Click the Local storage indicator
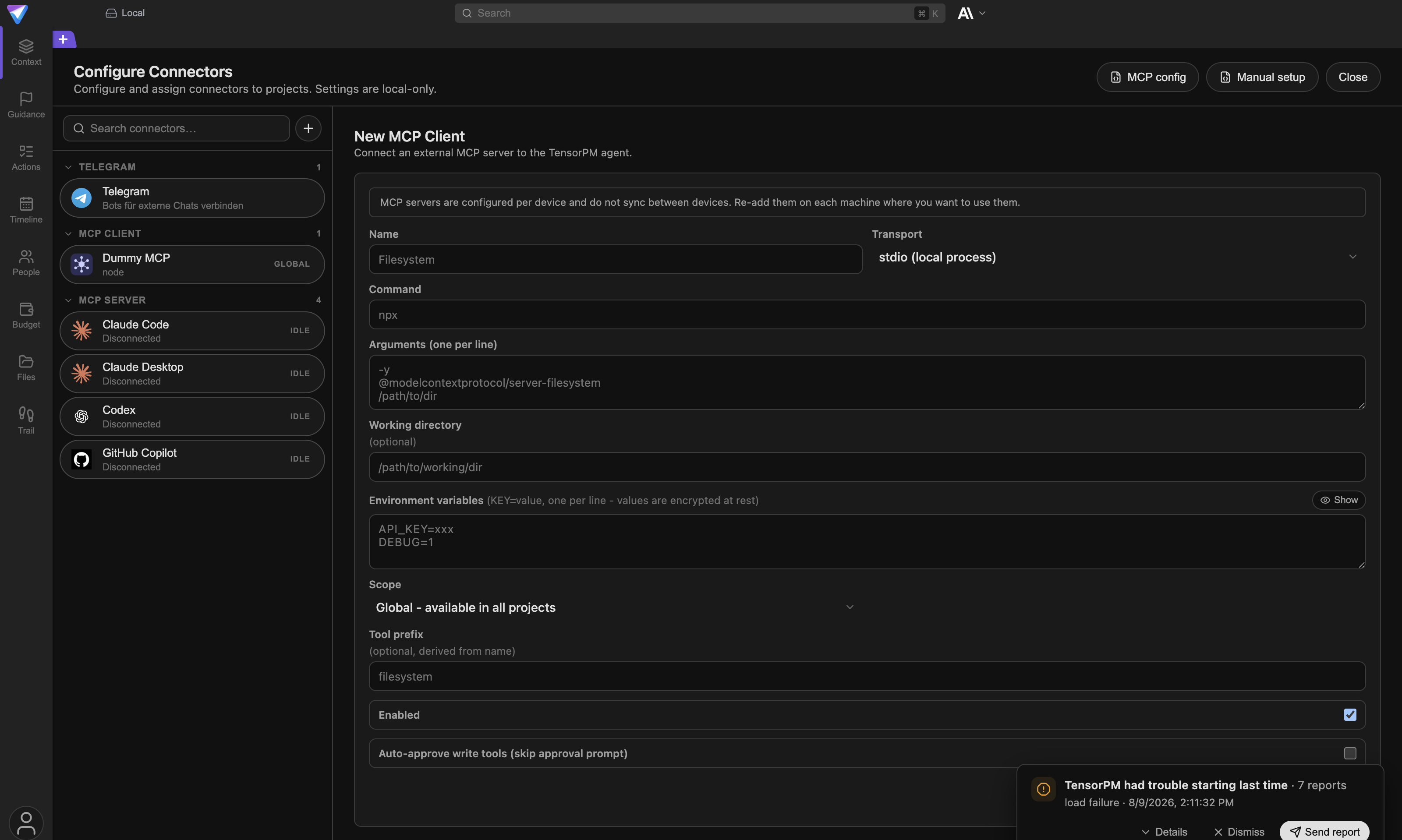The height and width of the screenshot is (840, 1402). click(125, 13)
